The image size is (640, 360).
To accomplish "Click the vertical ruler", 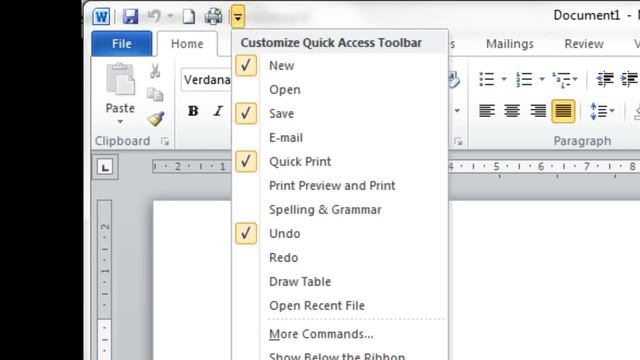I will [x=104, y=280].
